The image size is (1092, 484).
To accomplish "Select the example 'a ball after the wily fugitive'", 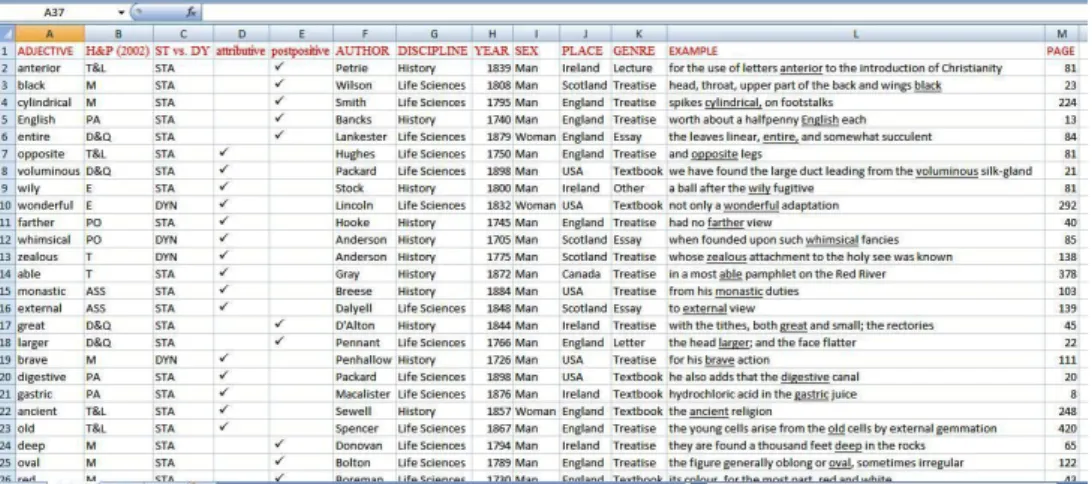I will [855, 188].
